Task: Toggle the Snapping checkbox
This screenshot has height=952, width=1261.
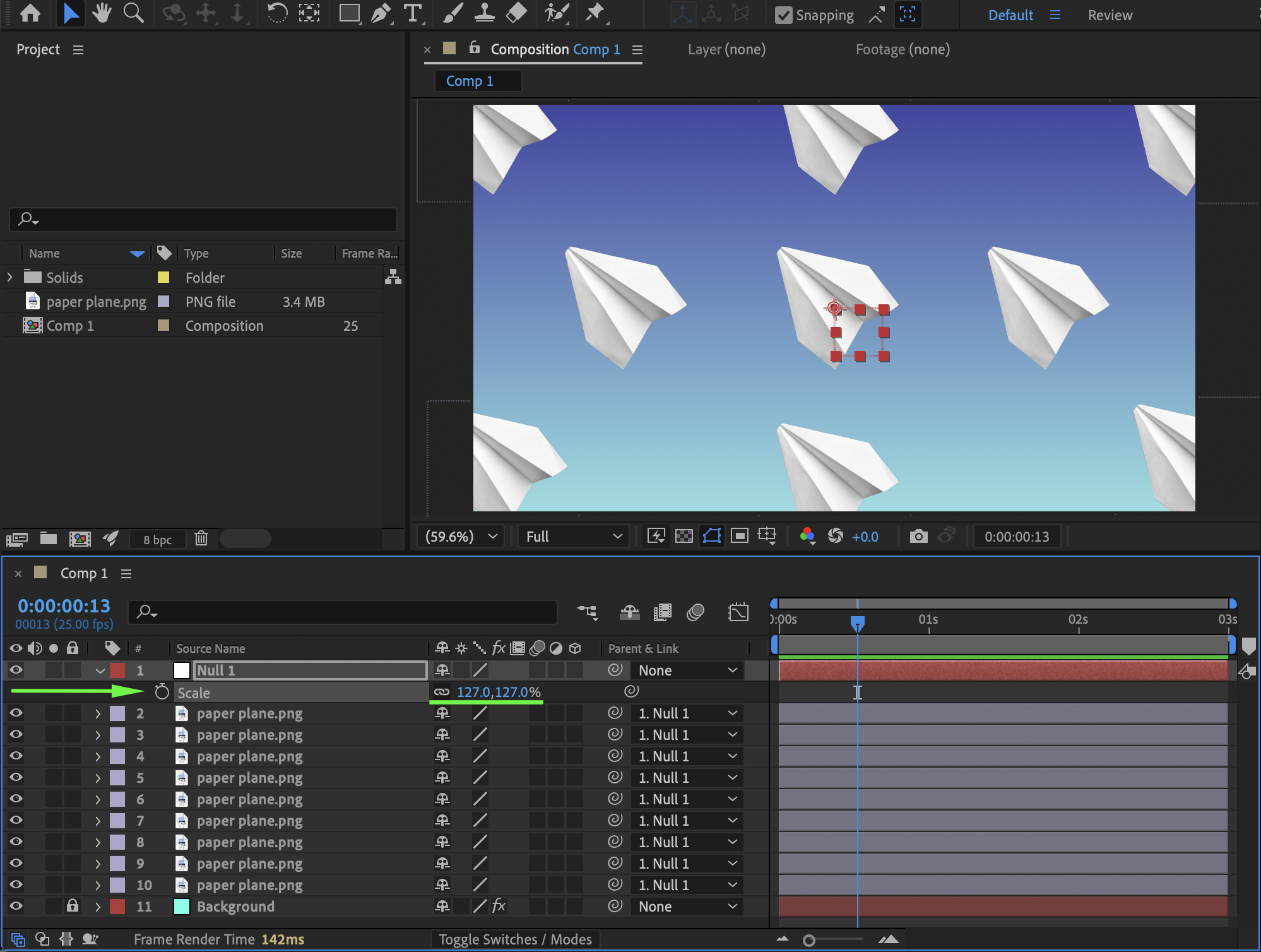Action: tap(783, 15)
